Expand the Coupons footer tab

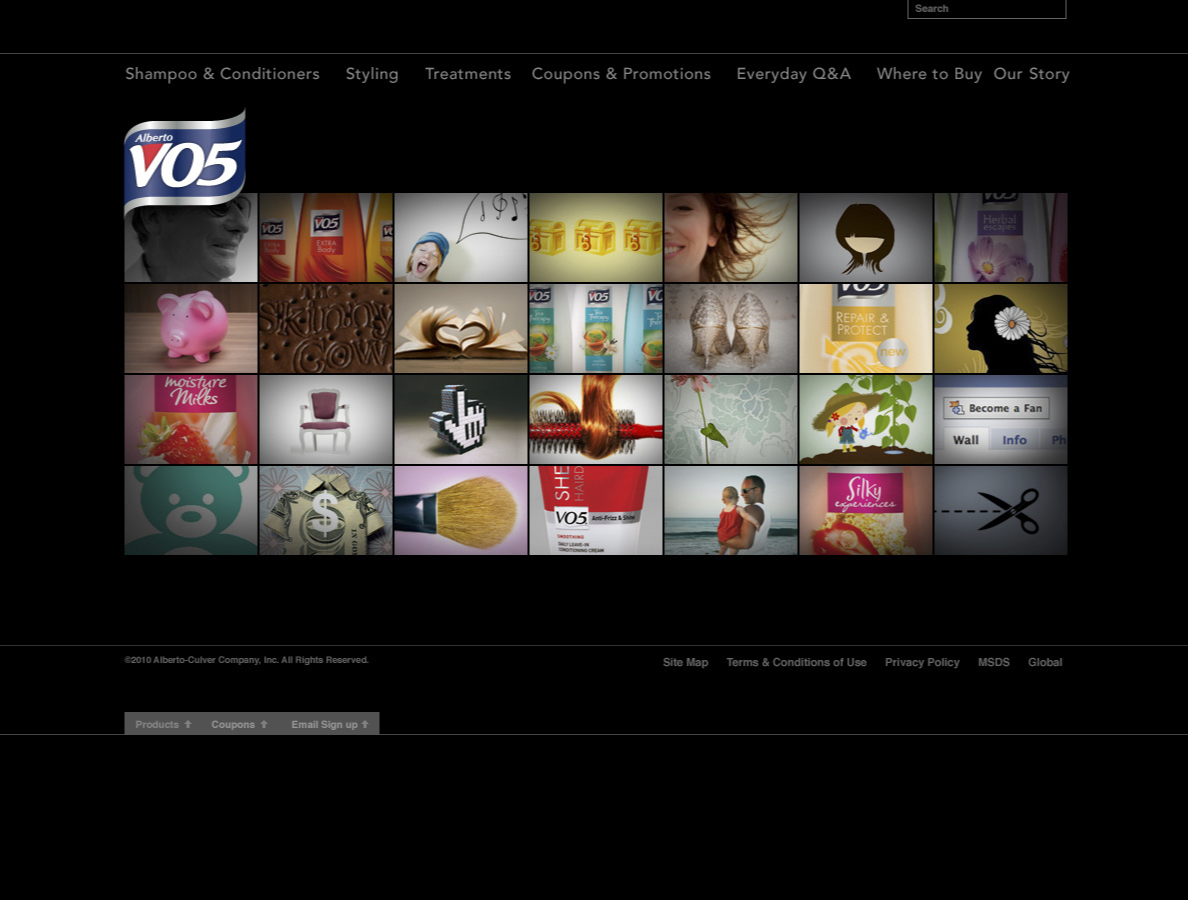click(239, 724)
